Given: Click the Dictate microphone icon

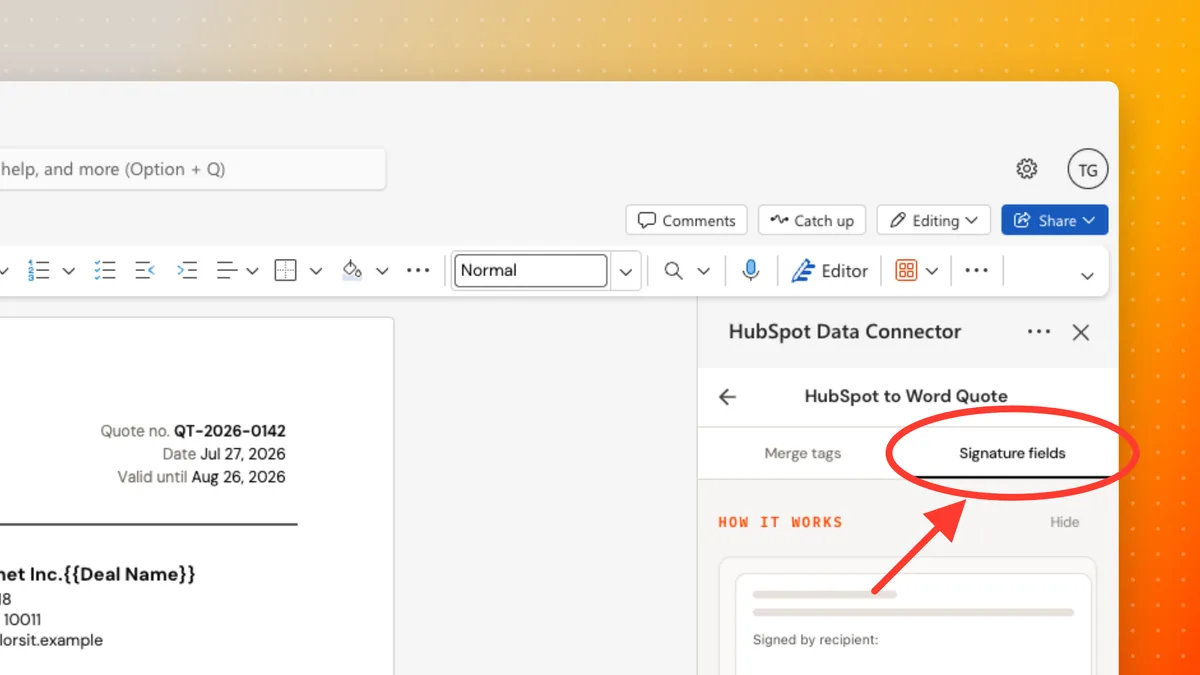Looking at the screenshot, I should (751, 270).
